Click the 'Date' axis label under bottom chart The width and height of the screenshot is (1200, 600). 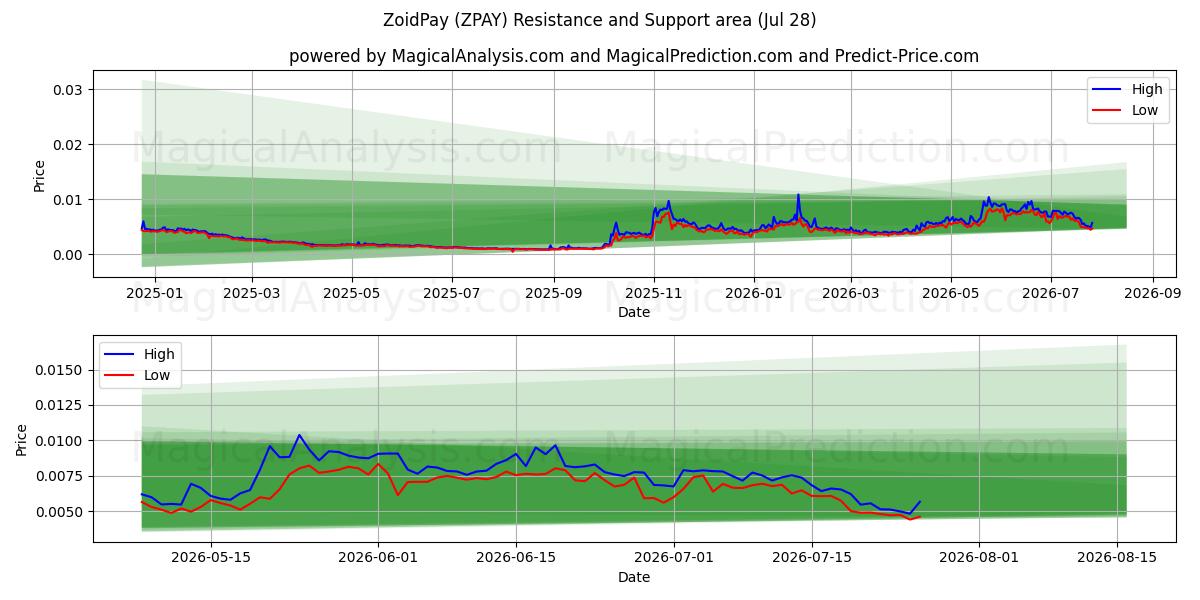634,578
